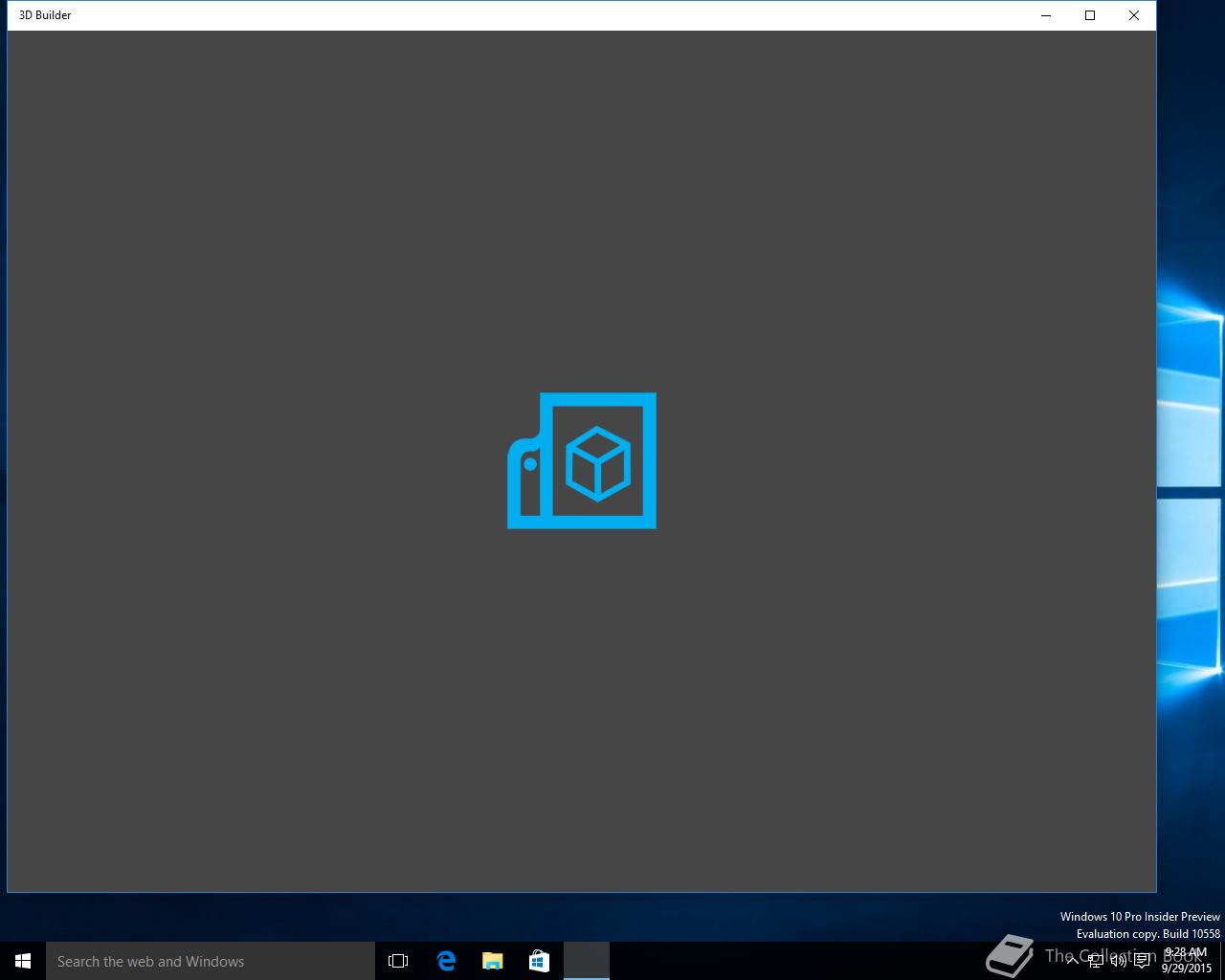1225x980 pixels.
Task: Click the 3D Builder title bar text
Action: 45,15
